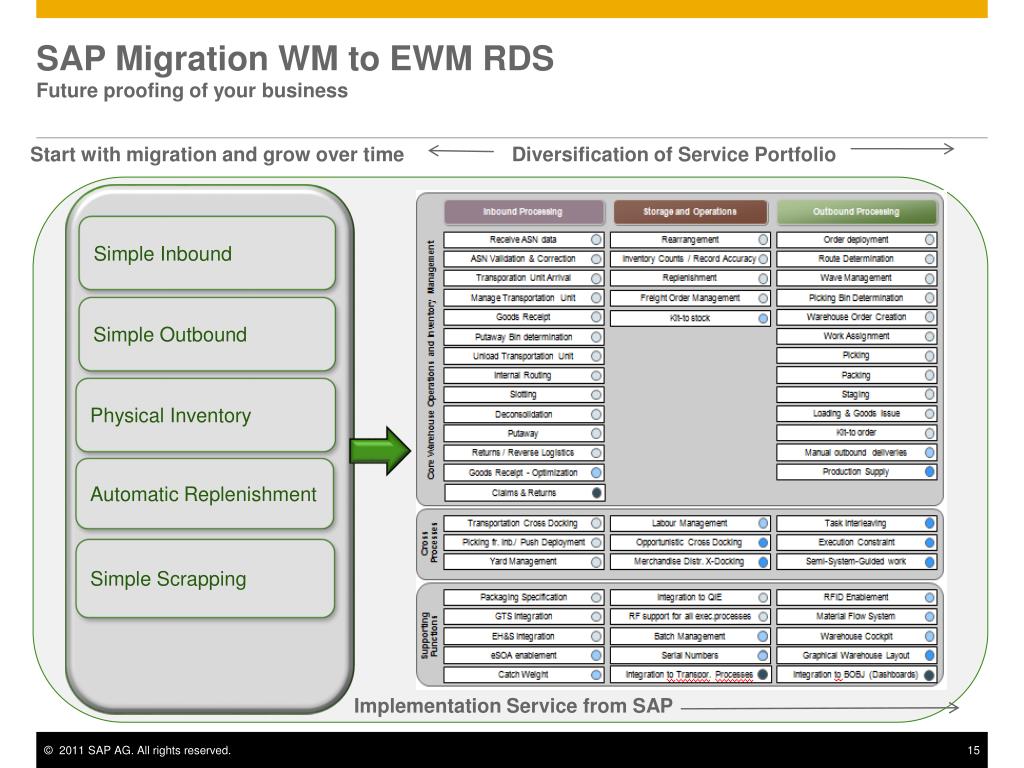Select the Warehouse Order Creation cell
1024x768 pixels.
(x=857, y=317)
